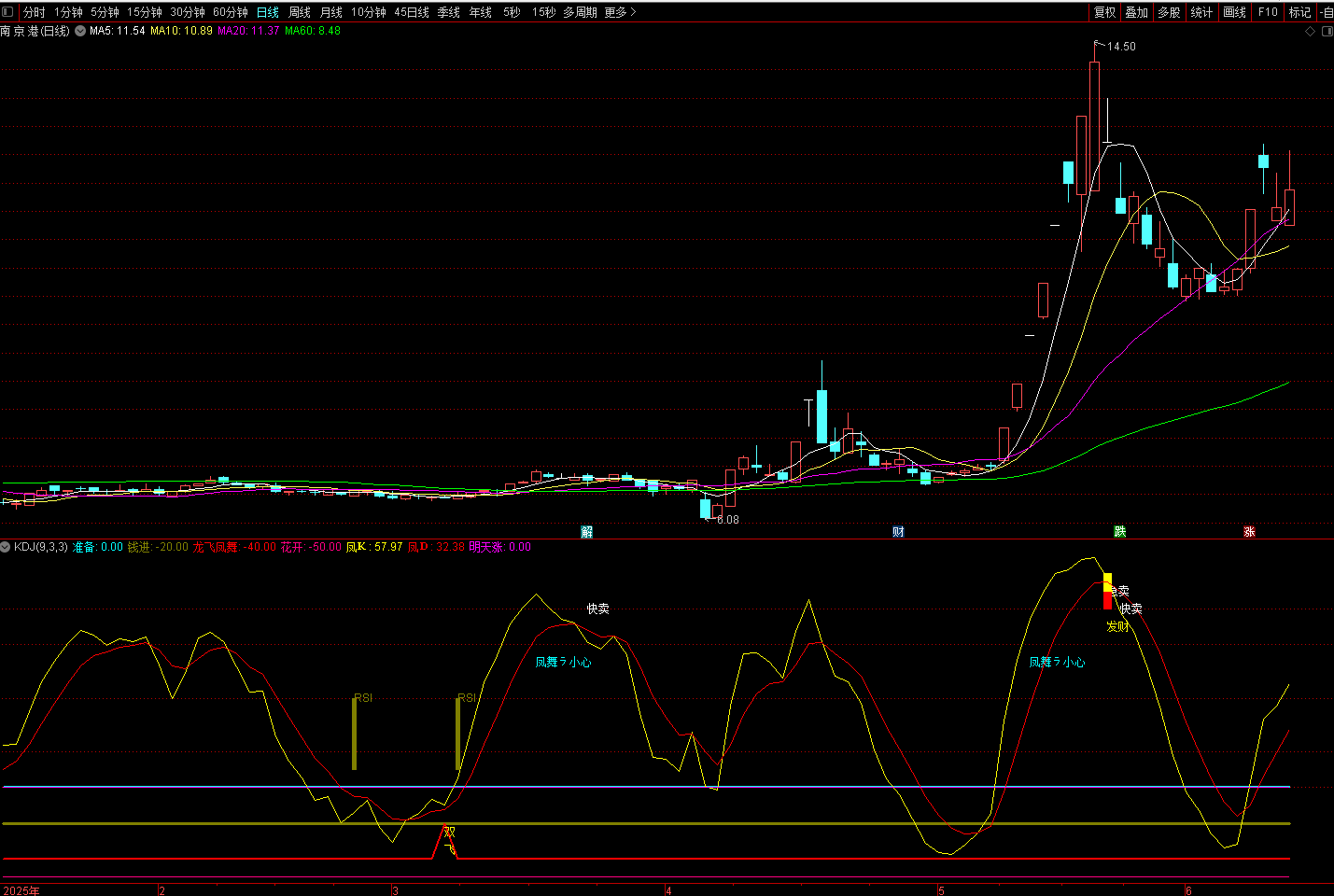This screenshot has height=896, width=1334.
Task: Open the main chart indicator dropdown arrow
Action: point(80,31)
